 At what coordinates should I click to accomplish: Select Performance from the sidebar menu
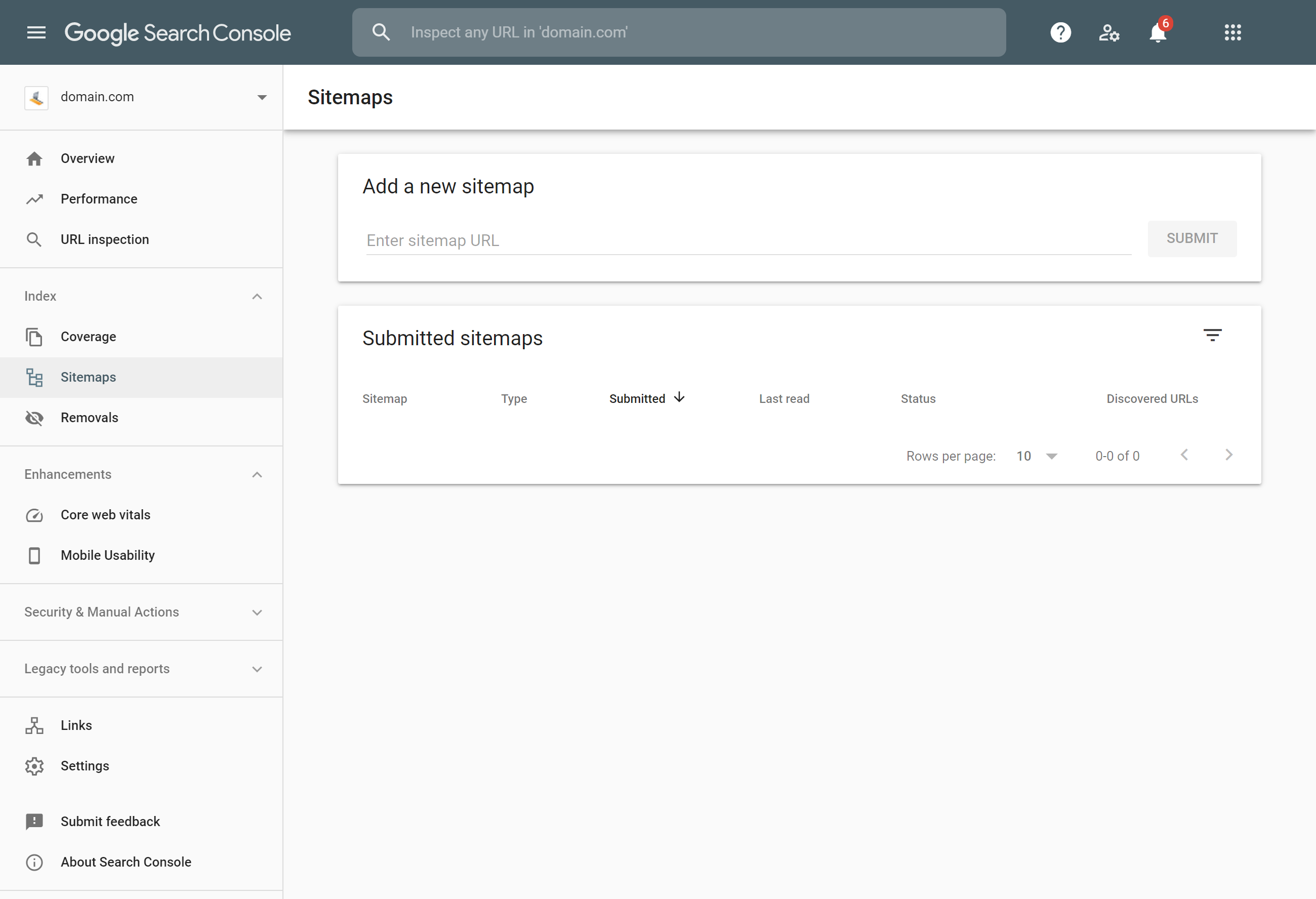click(x=98, y=199)
